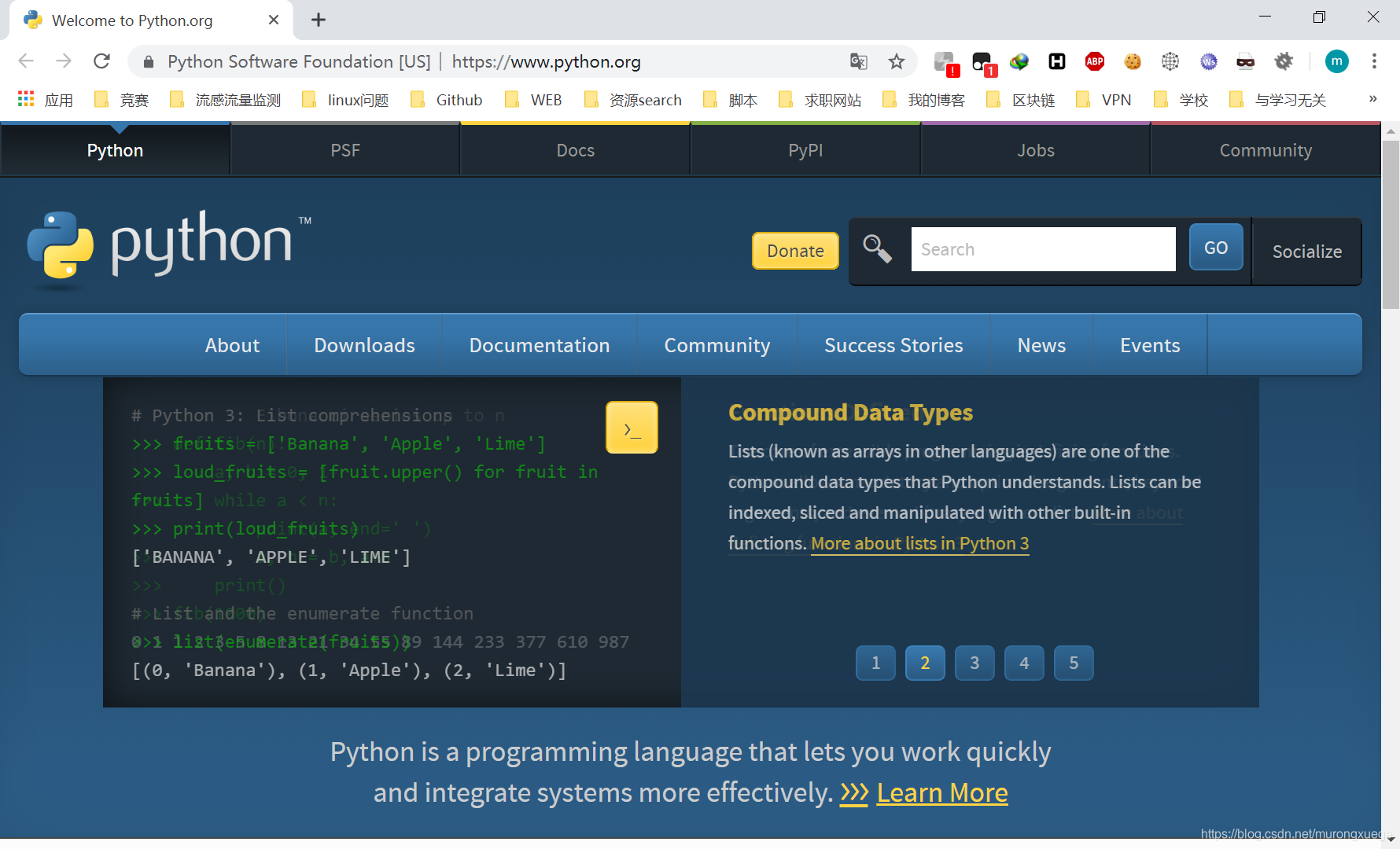Viewport: 1400px width, 849px height.
Task: Click the browser forward arrow
Action: [64, 61]
